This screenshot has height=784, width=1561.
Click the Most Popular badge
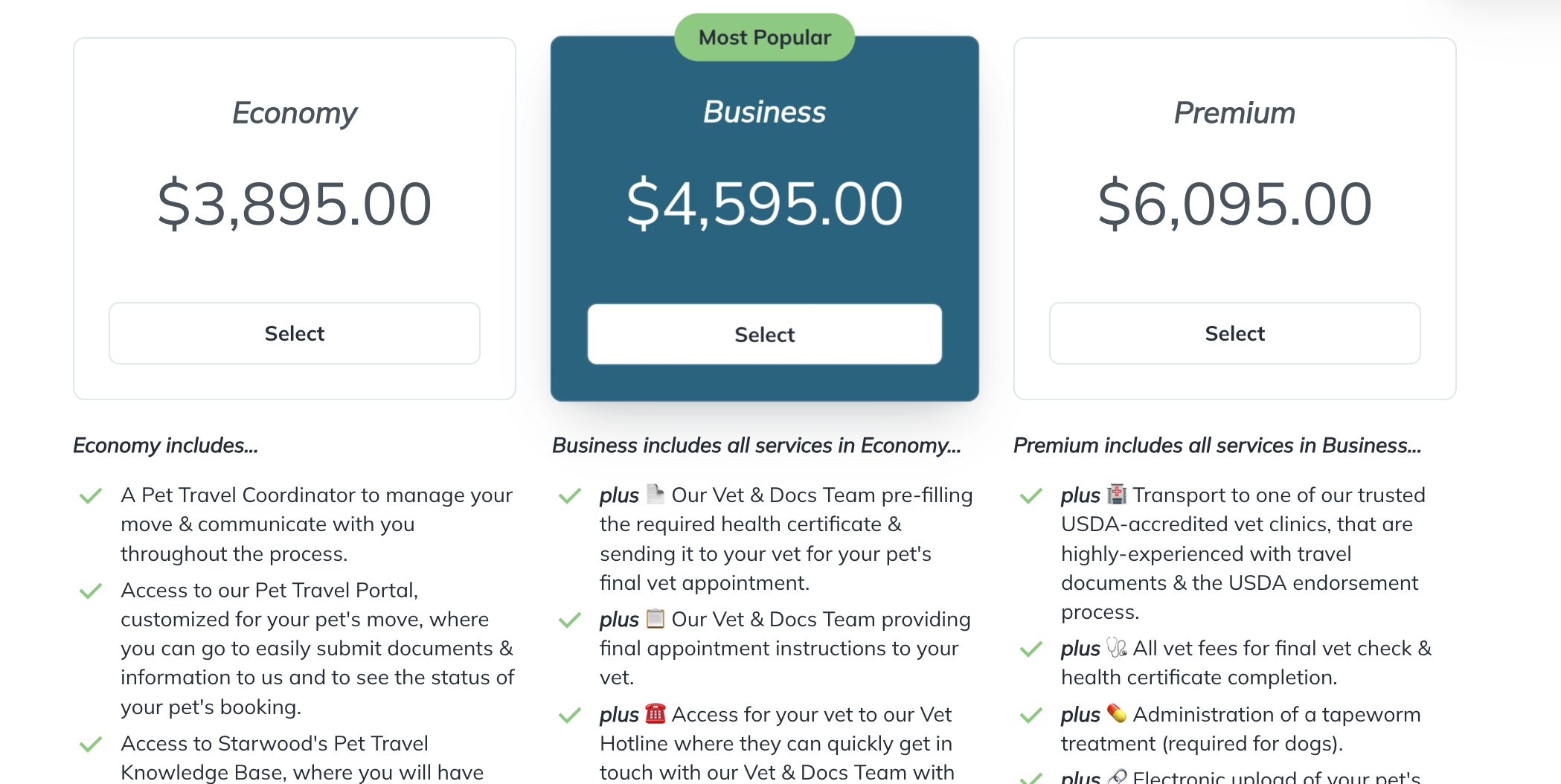pyautogui.click(x=765, y=37)
